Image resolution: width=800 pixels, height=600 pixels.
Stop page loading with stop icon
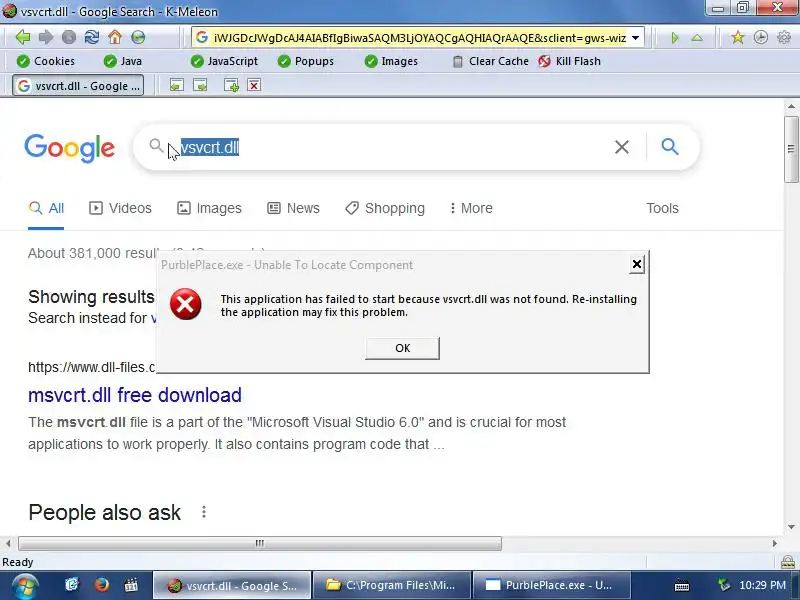(69, 37)
